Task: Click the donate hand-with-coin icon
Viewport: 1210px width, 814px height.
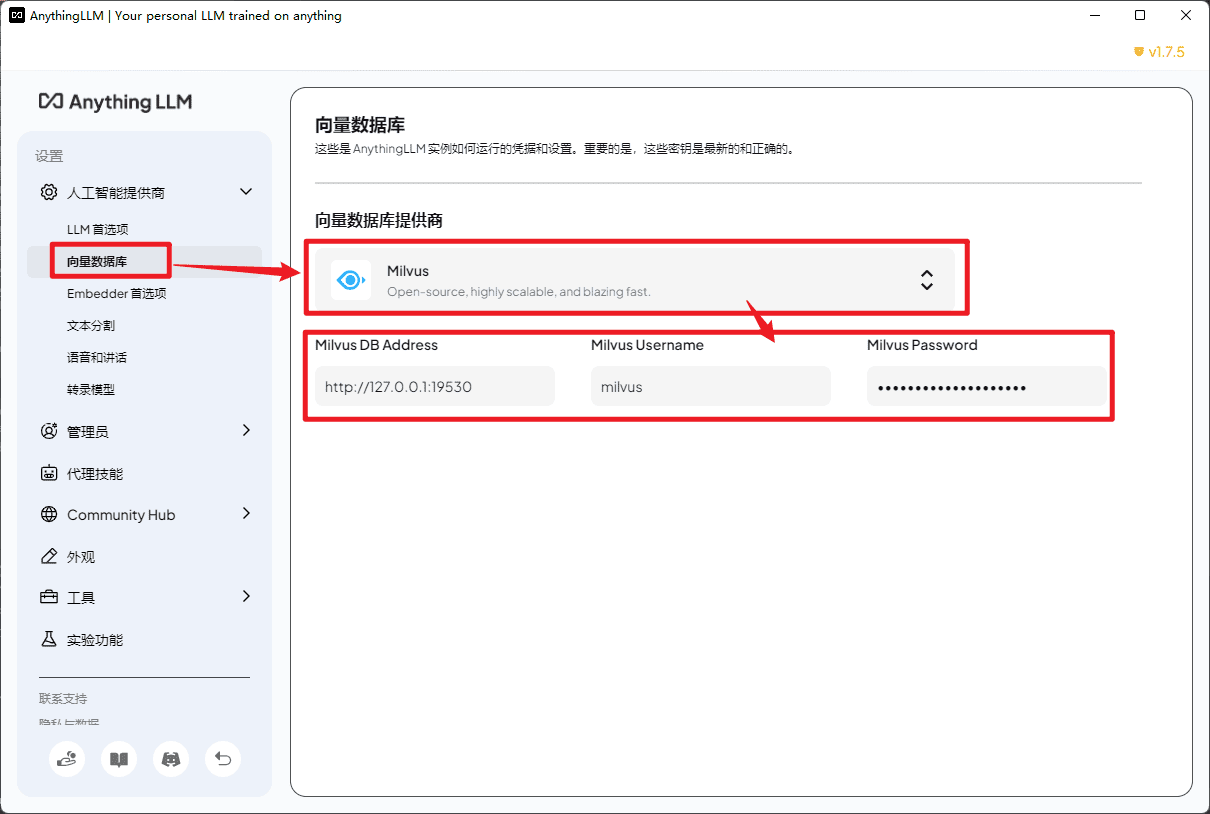Action: [x=67, y=759]
